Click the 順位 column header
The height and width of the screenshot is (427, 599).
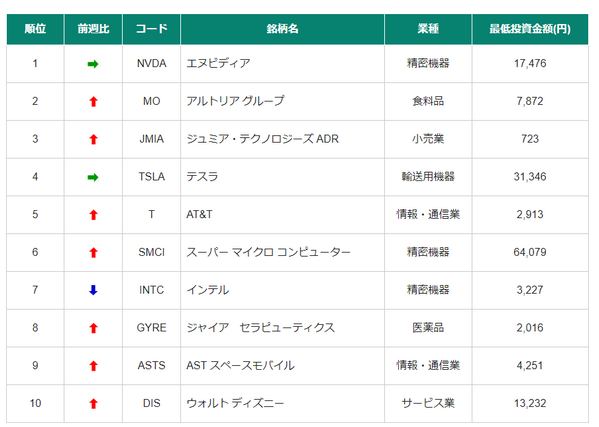(35, 29)
